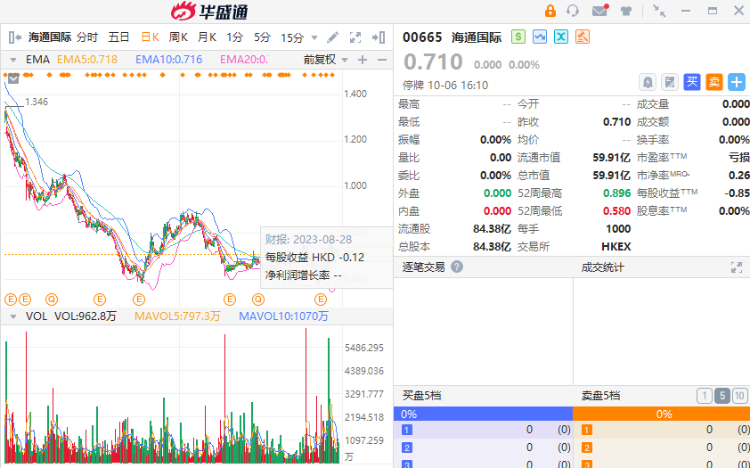The image size is (750, 468).
Task: Select the 月K chart tab
Action: [x=207, y=37]
